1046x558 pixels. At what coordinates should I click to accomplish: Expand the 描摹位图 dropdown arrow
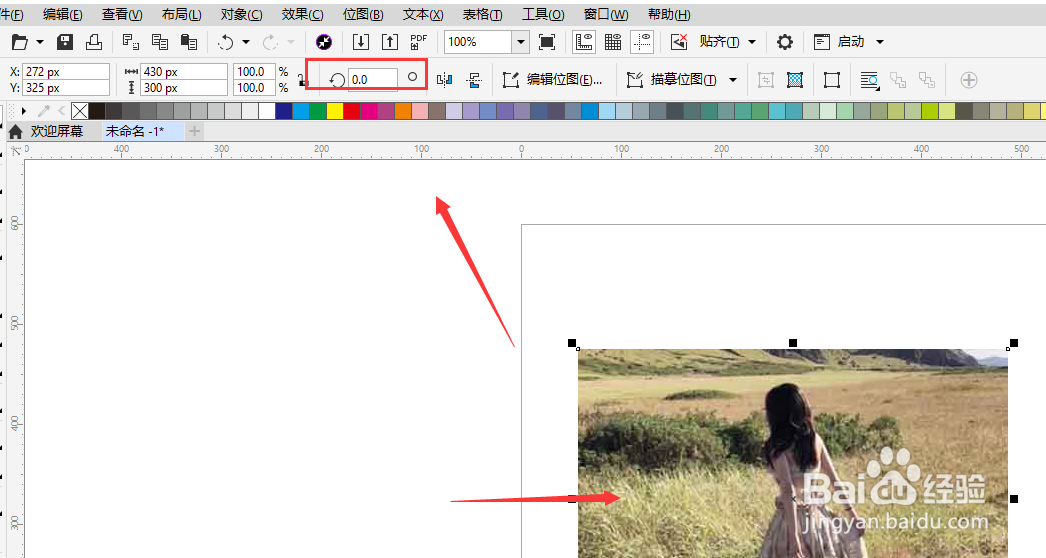tap(732, 80)
